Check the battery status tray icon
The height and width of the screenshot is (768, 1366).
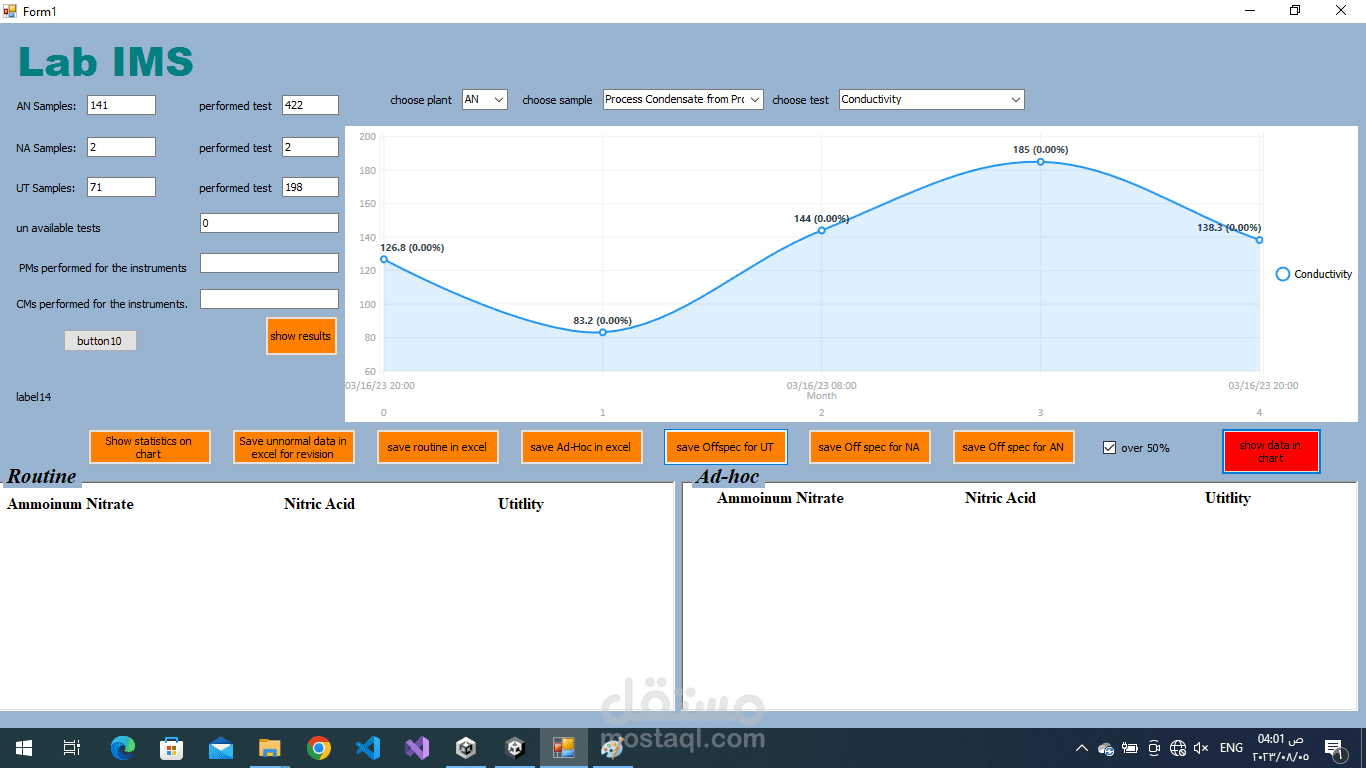click(x=1130, y=748)
